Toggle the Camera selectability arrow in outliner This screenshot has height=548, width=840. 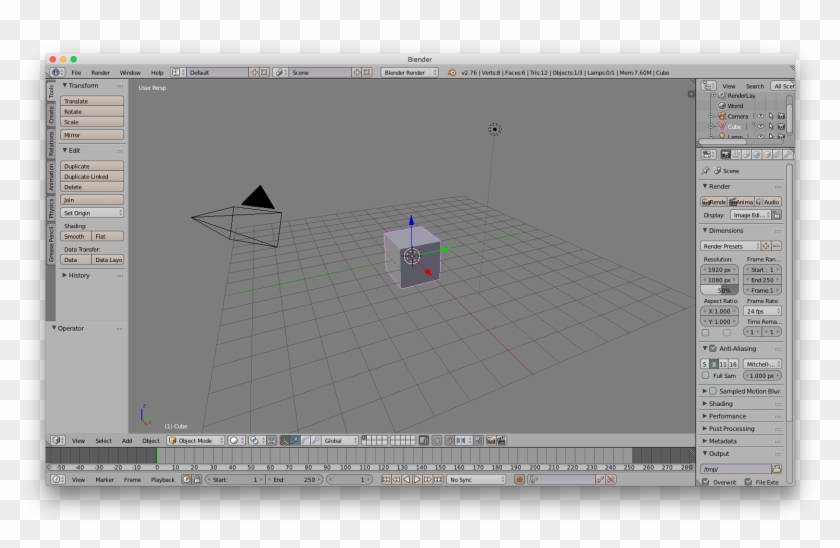(771, 116)
